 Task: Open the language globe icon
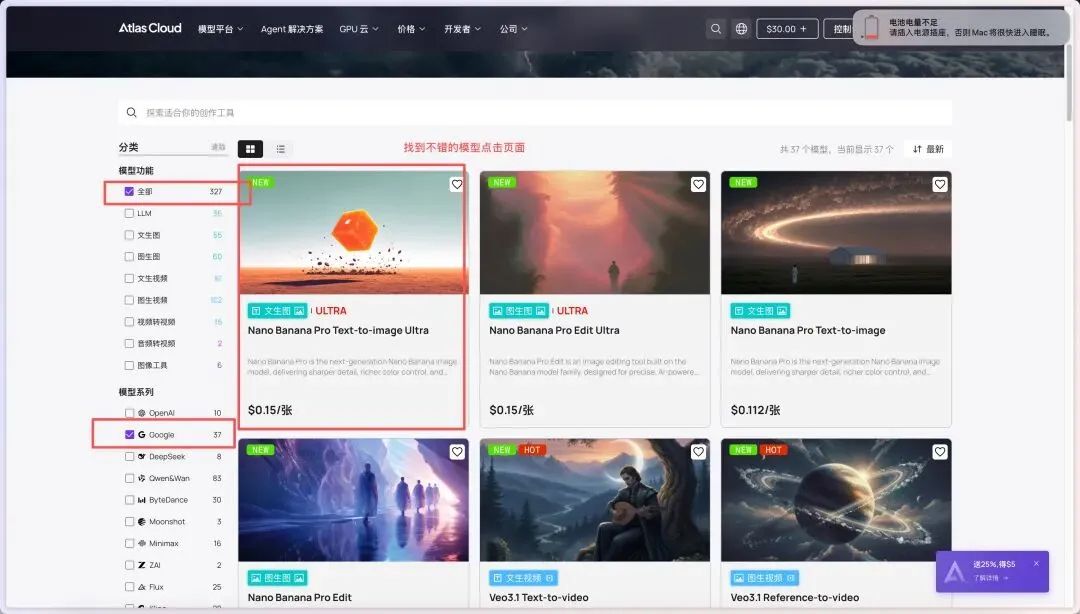point(741,29)
